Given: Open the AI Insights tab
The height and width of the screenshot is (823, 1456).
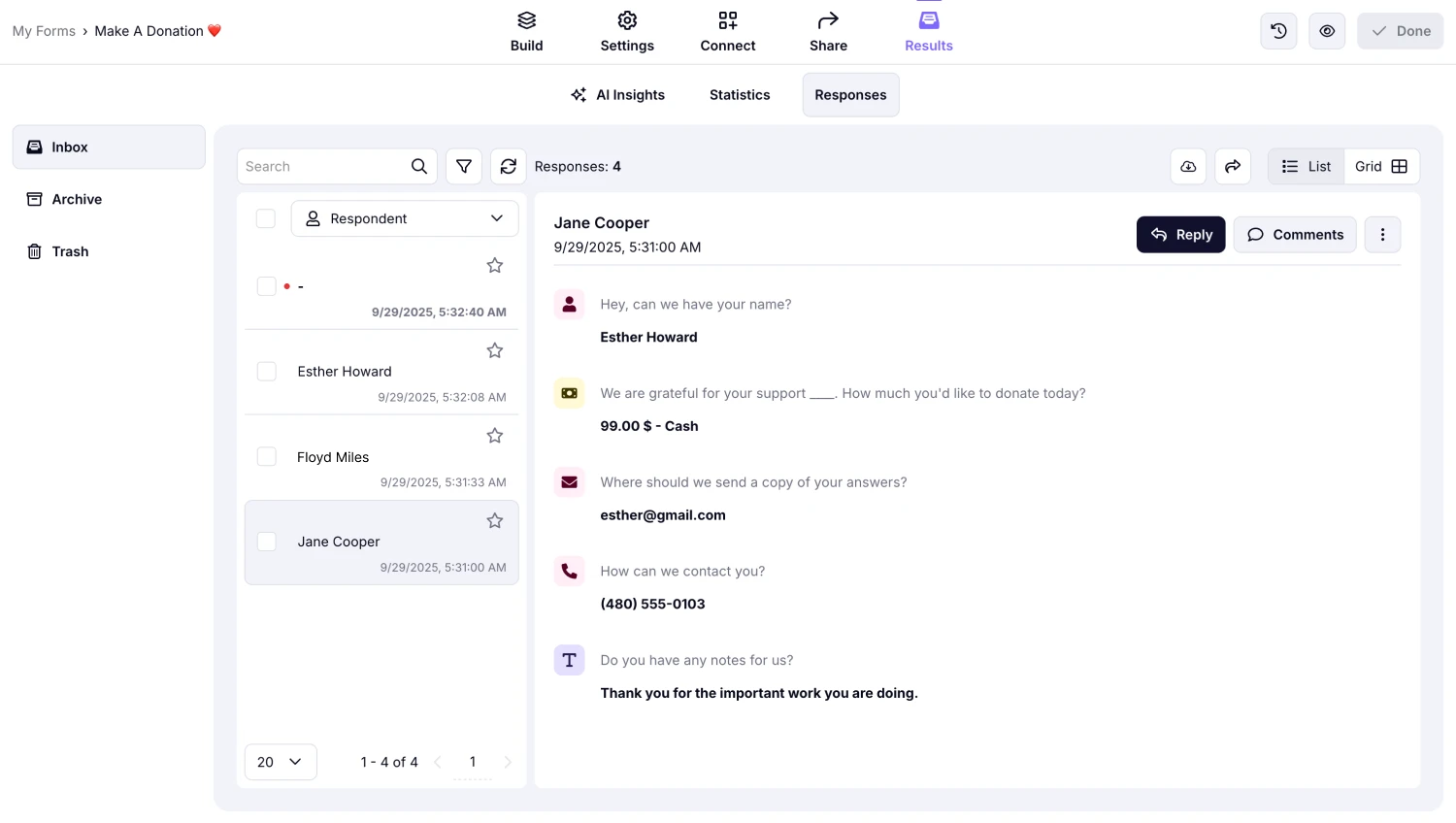Looking at the screenshot, I should coord(618,95).
